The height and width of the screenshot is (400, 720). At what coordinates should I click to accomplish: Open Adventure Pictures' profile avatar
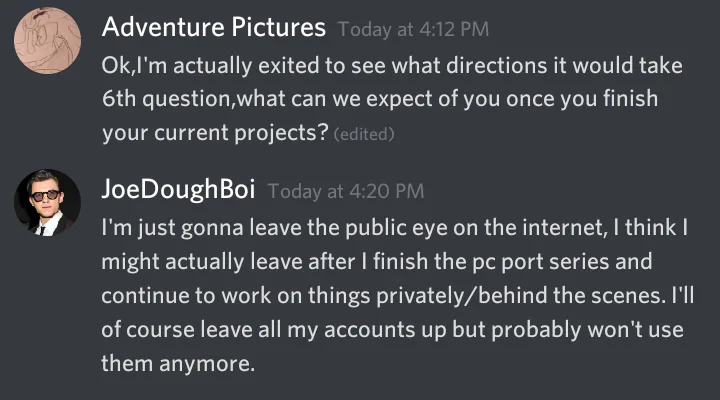pos(47,39)
